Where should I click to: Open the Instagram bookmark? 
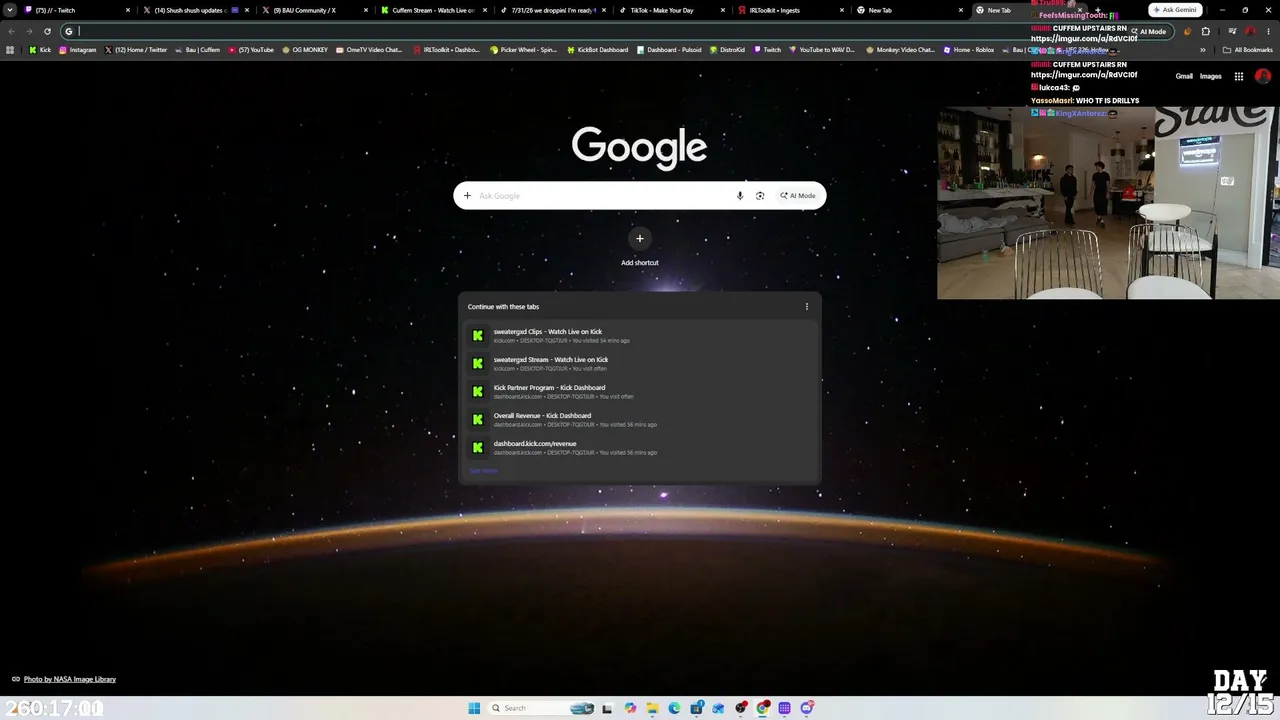coord(78,50)
